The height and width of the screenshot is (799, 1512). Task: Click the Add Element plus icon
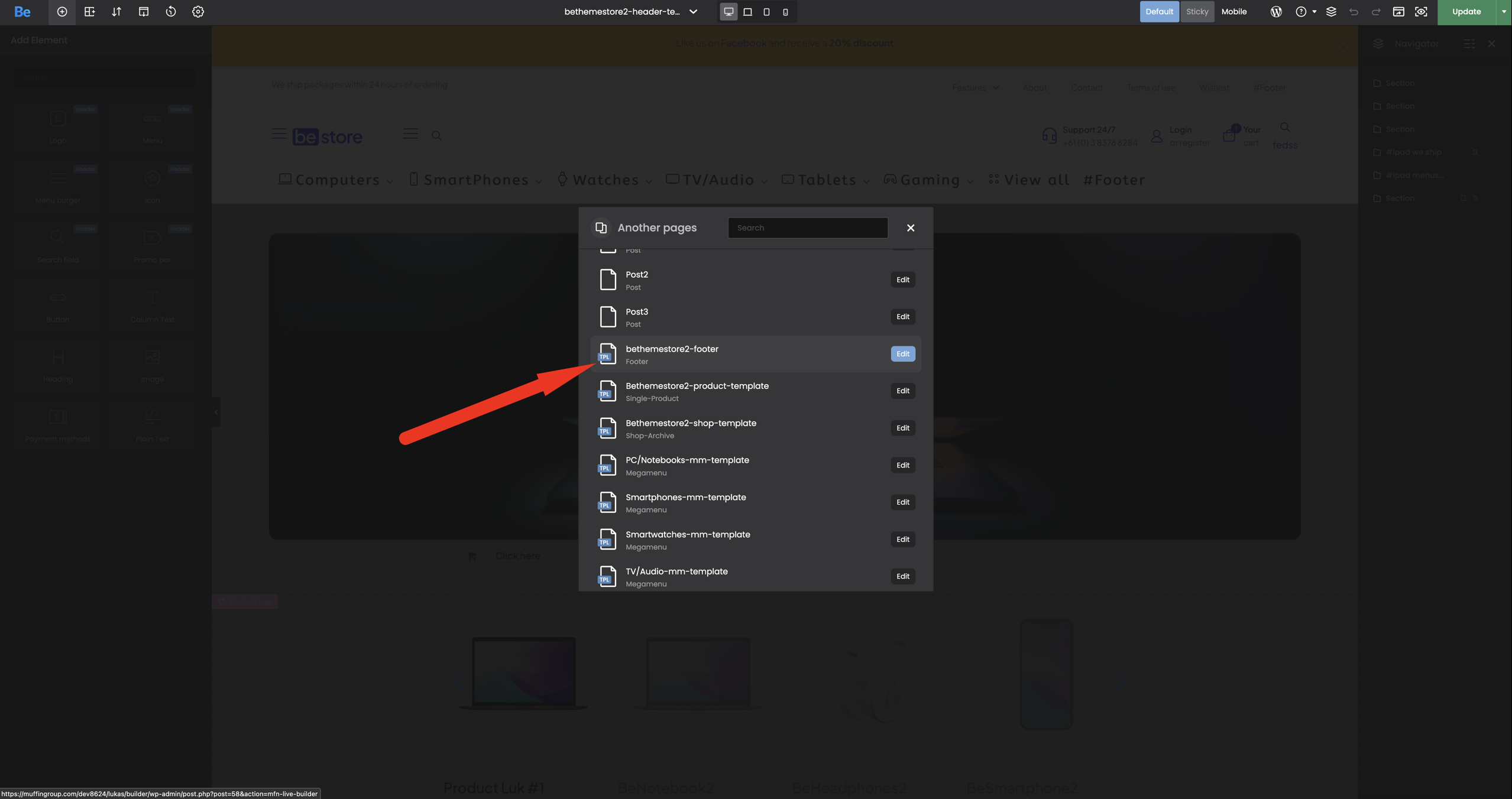61,12
